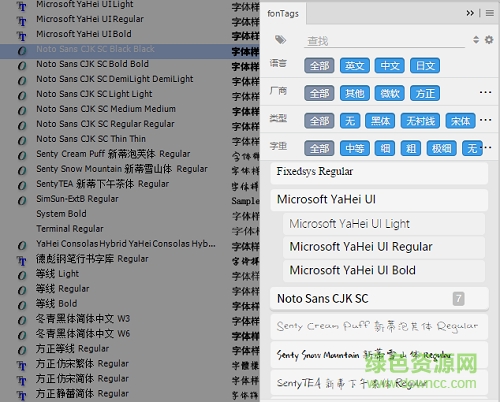The image size is (500, 402).
Task: Select Senty Snow Mountain in fonTags list
Action: pyautogui.click(x=379, y=355)
